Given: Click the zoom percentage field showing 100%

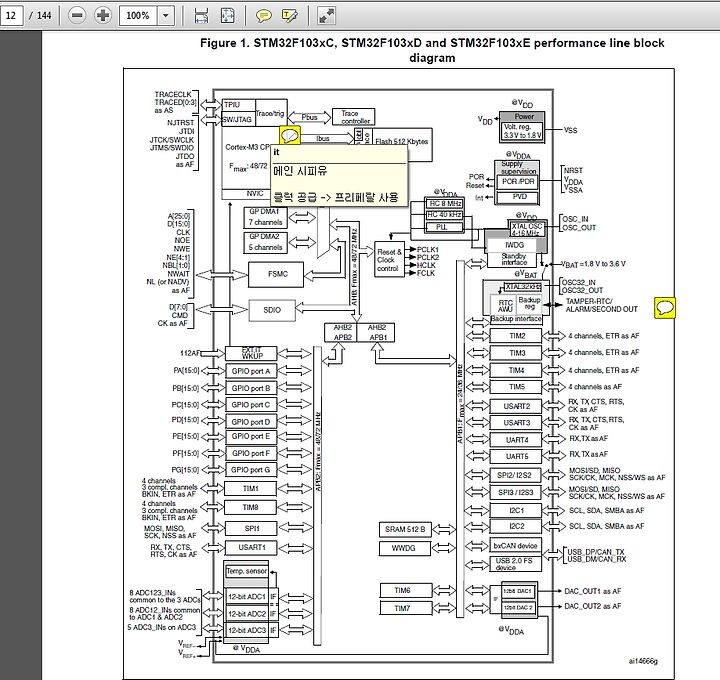Looking at the screenshot, I should coord(138,16).
